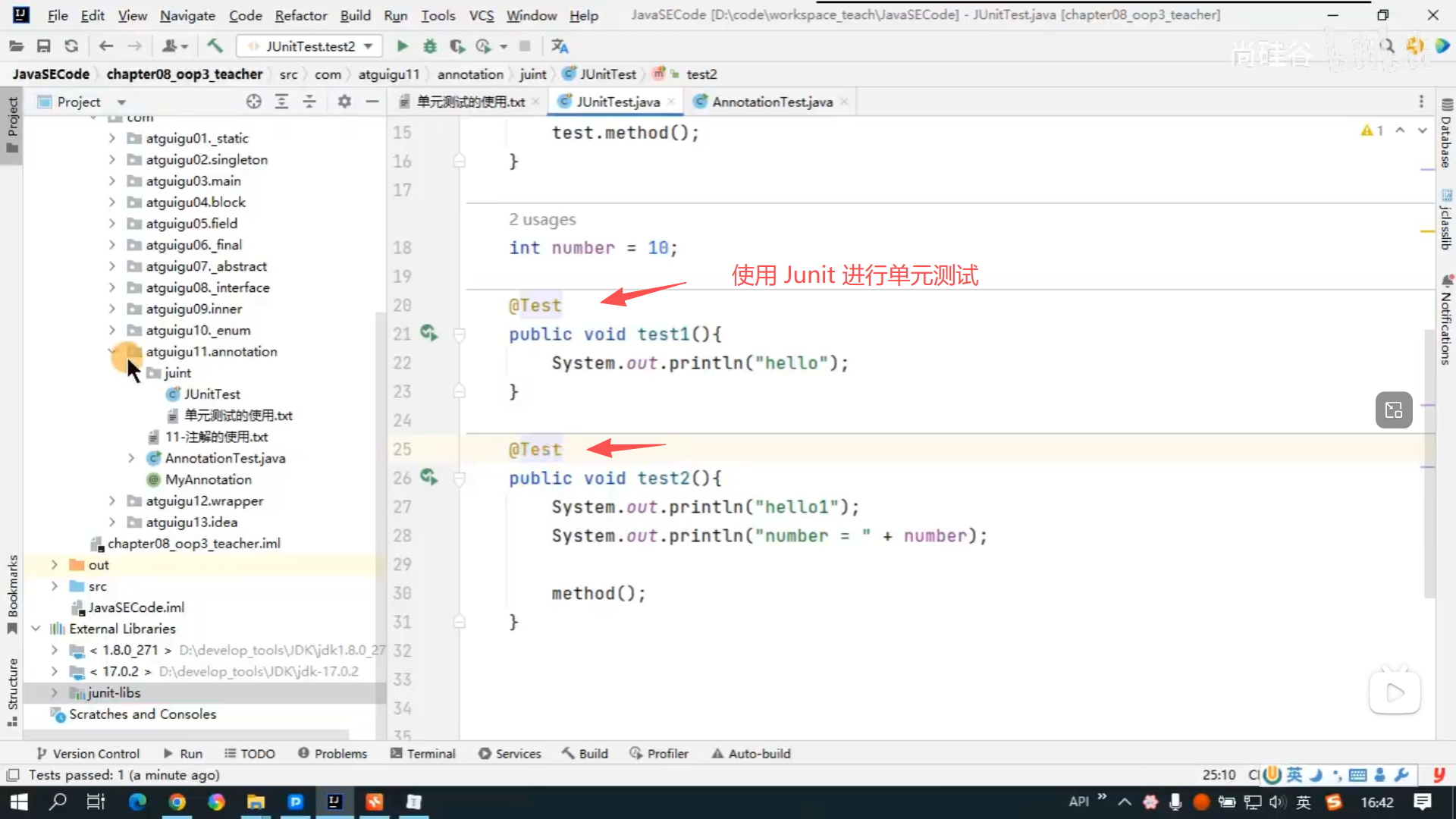Expand the atguigu12.wrapper package

(112, 500)
